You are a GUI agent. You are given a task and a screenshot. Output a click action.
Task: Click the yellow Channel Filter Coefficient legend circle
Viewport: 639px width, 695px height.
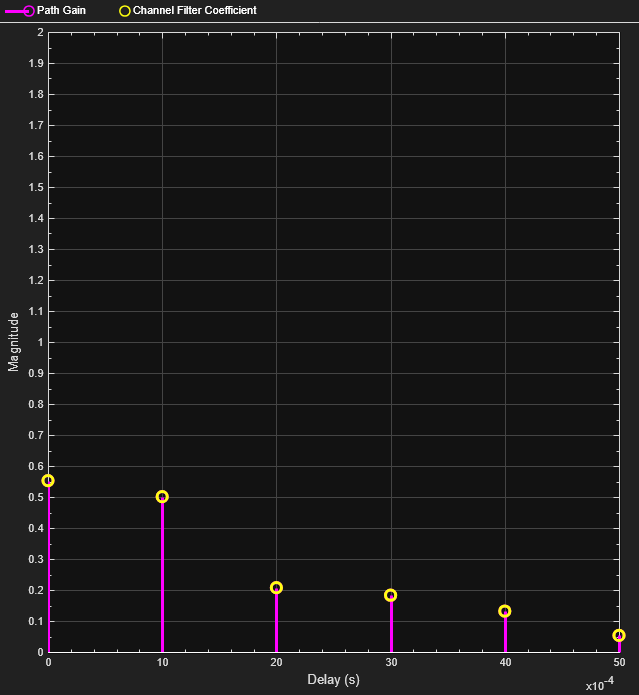tap(125, 11)
